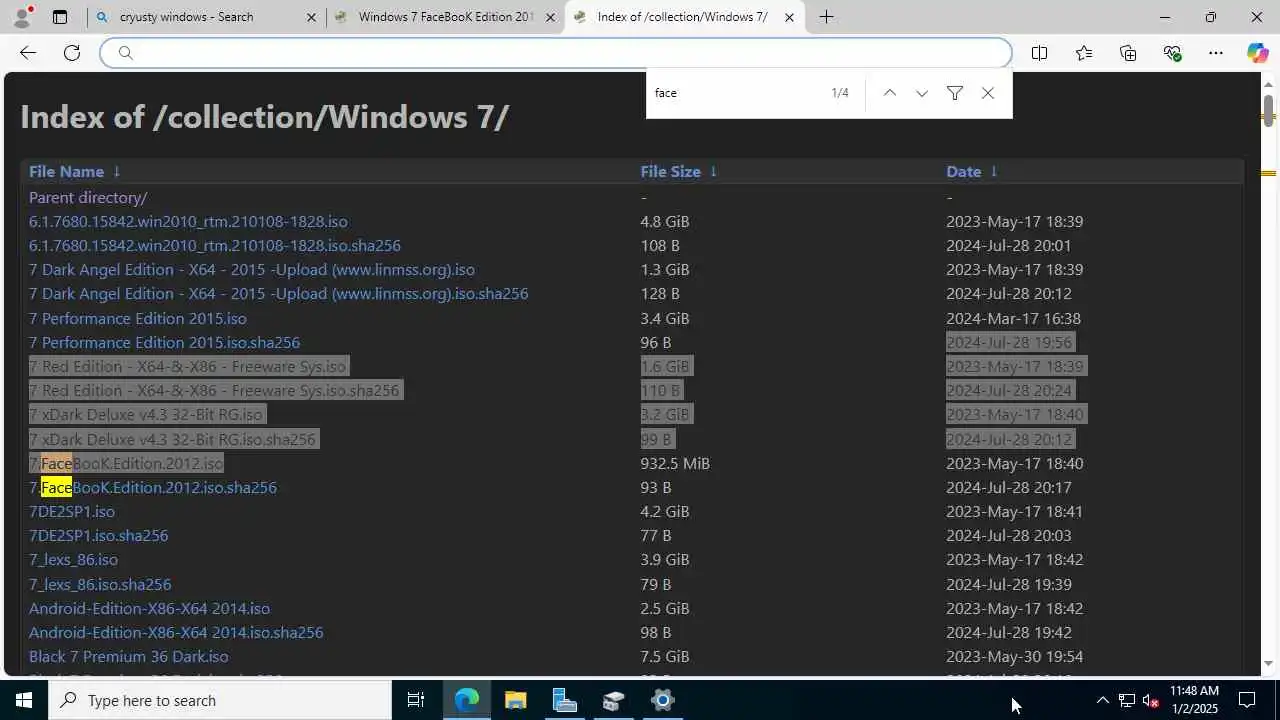This screenshot has width=1280, height=720.
Task: Open the Windows Start menu
Action: pyautogui.click(x=24, y=700)
